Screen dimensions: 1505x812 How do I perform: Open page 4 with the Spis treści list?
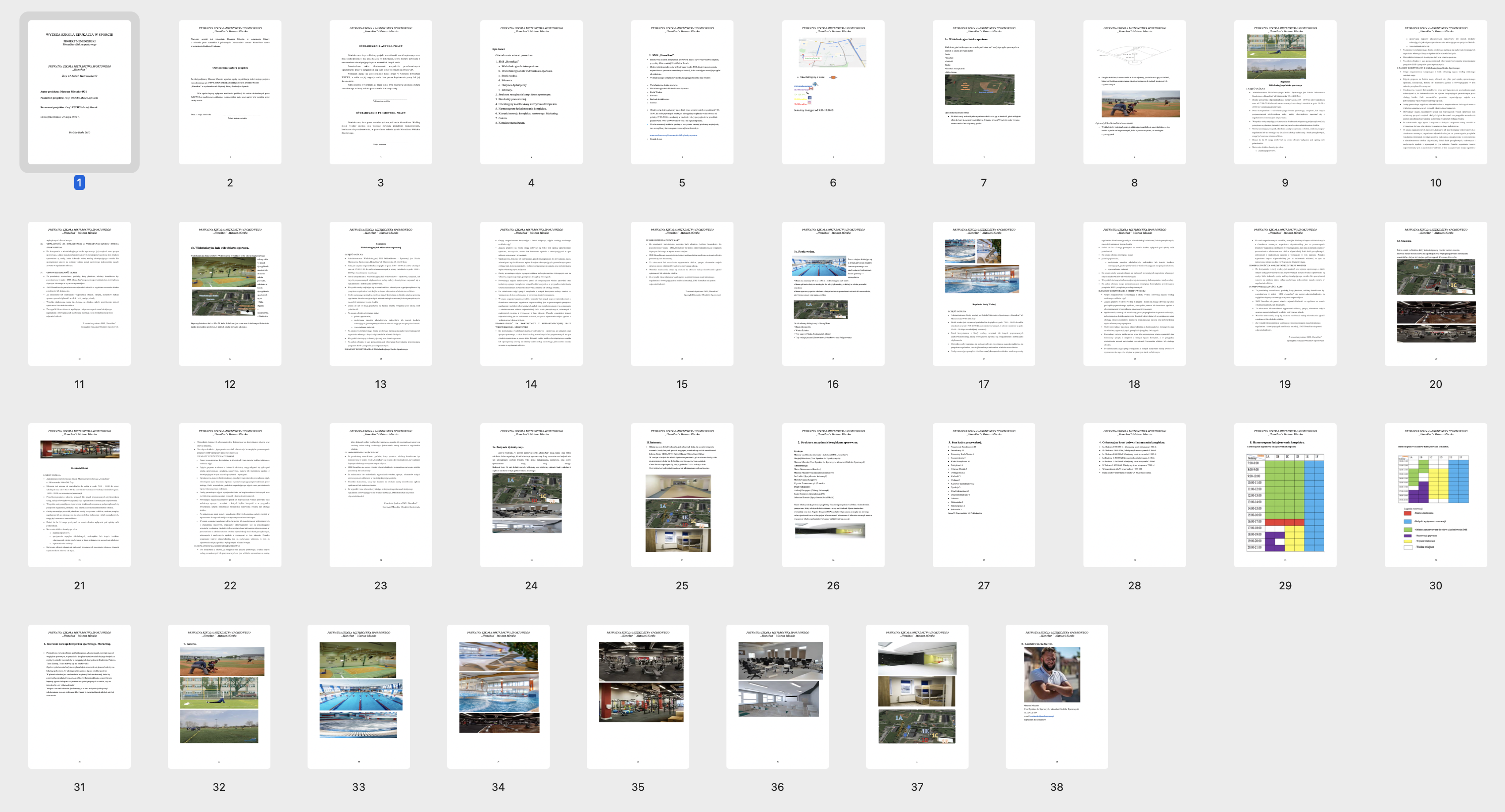click(x=531, y=92)
